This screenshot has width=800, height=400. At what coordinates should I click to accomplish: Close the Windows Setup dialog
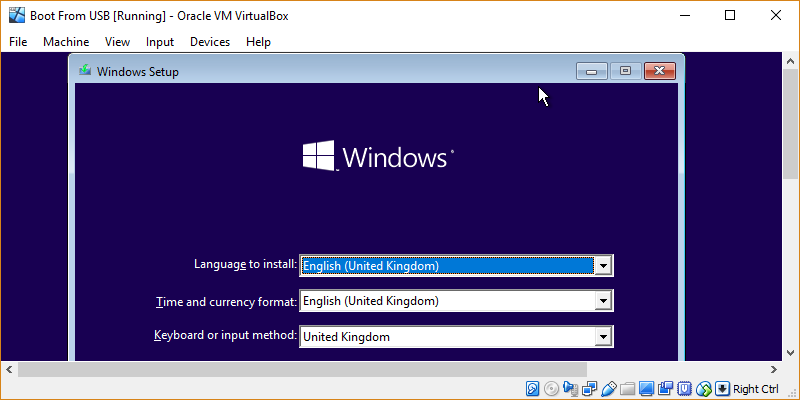pos(660,71)
